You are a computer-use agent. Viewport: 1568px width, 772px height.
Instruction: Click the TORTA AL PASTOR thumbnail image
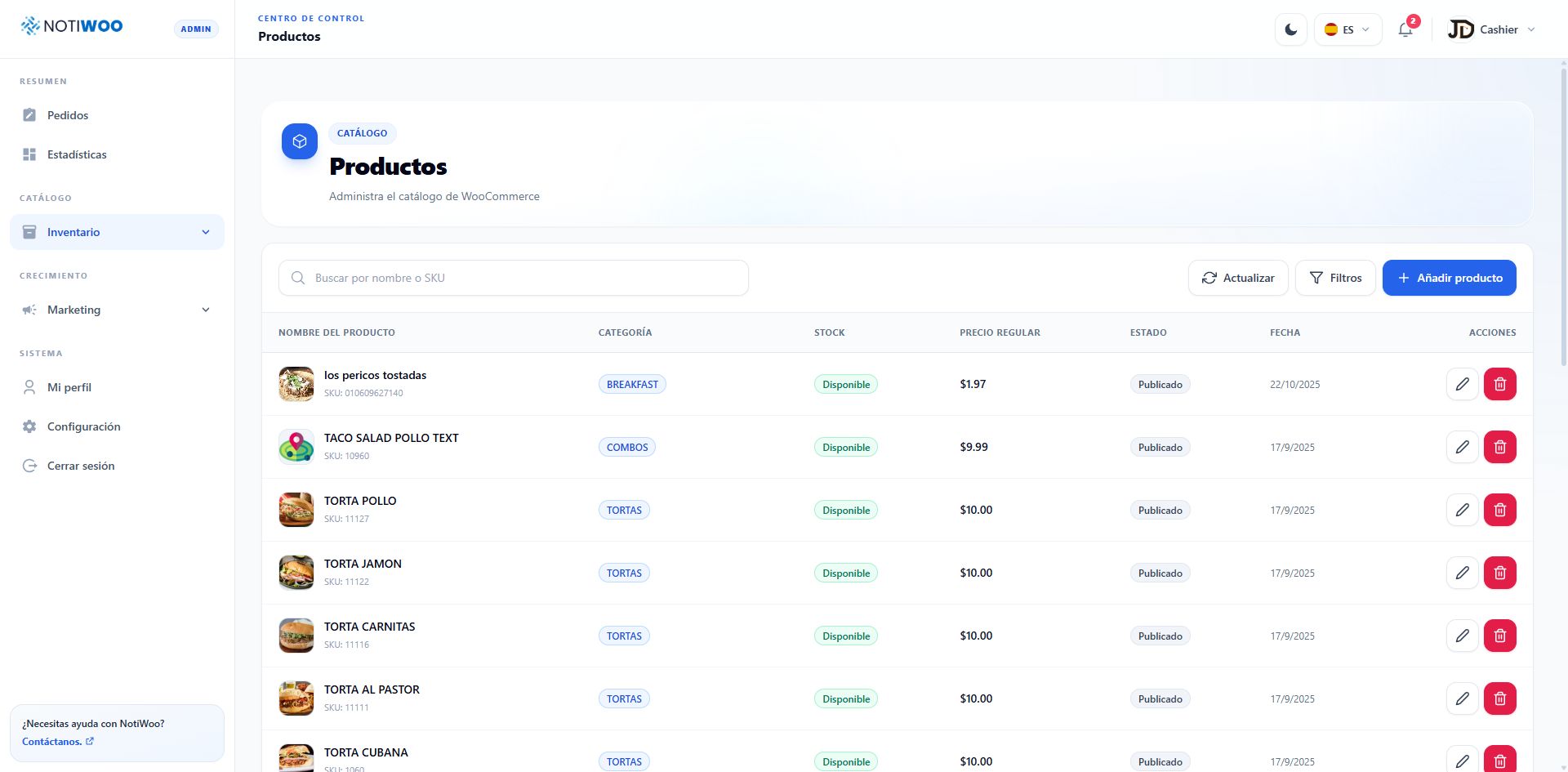point(296,698)
